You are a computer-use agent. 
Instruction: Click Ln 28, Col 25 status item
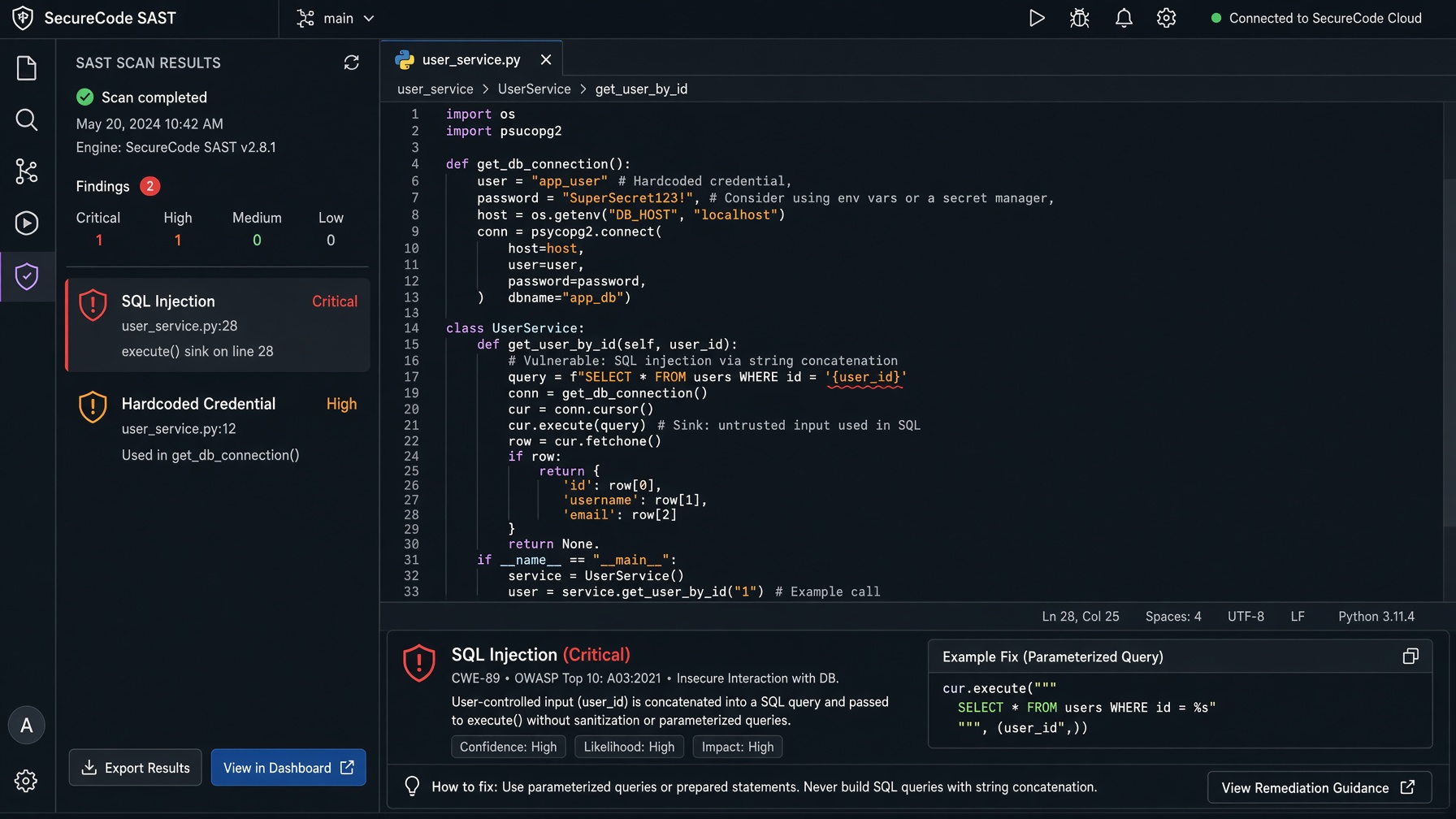[x=1080, y=616]
